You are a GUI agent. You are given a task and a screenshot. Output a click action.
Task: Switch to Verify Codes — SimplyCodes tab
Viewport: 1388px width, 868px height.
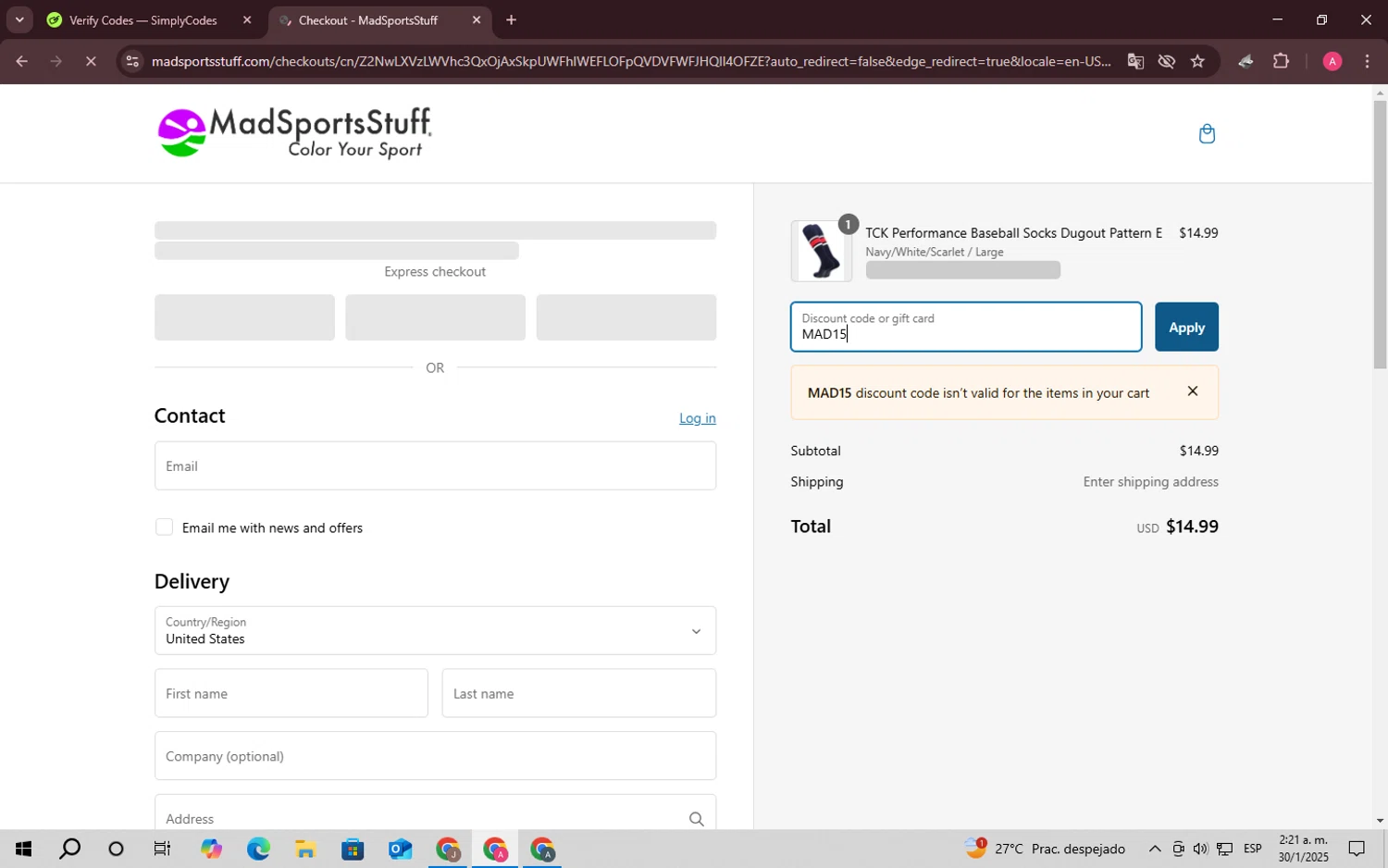143,20
